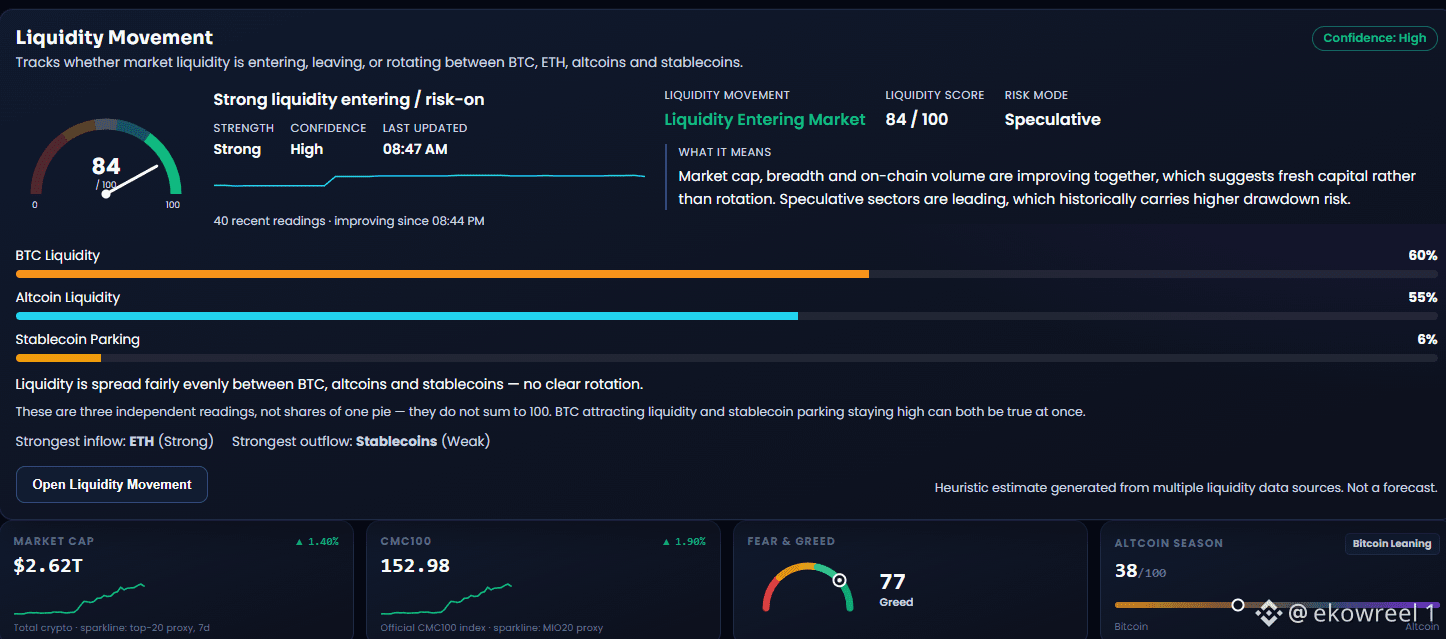
Task: Open Liquidity Movement button
Action: tap(112, 484)
